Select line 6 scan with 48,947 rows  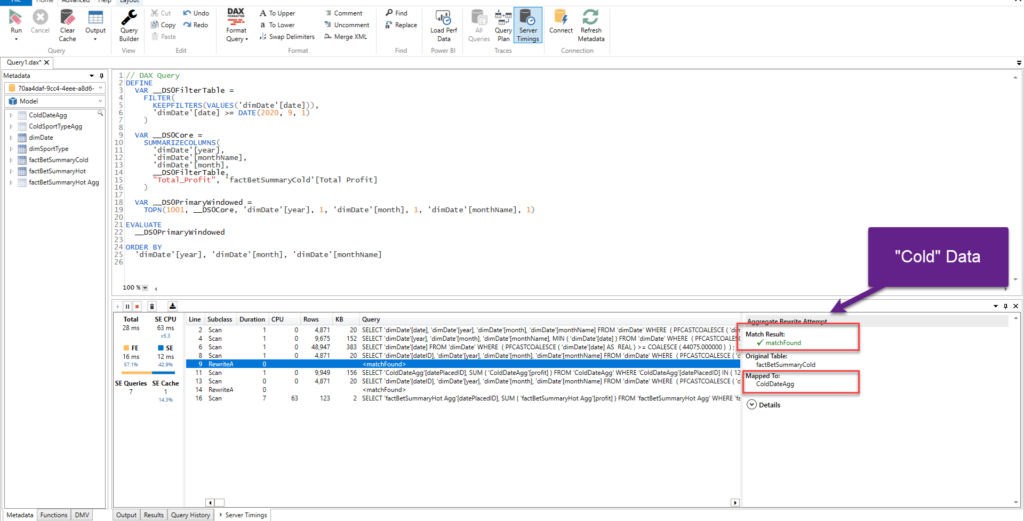(x=464, y=346)
